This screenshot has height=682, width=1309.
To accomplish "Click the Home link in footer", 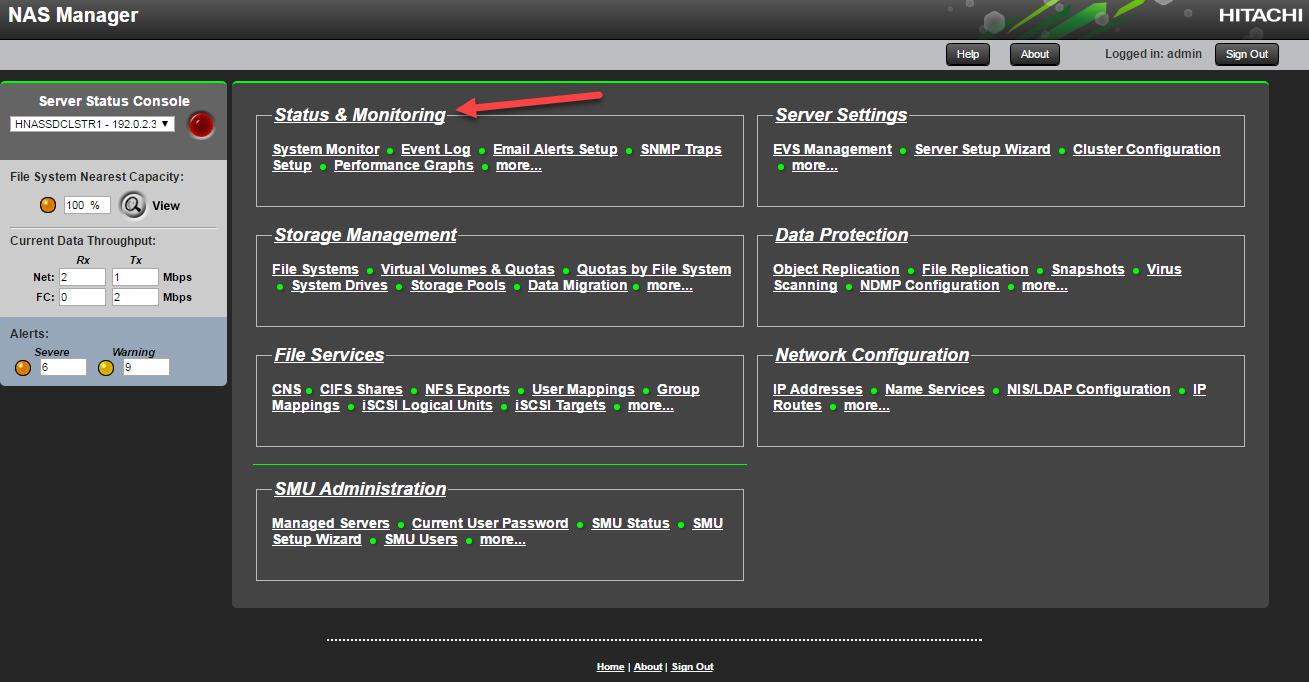I will click(x=610, y=667).
